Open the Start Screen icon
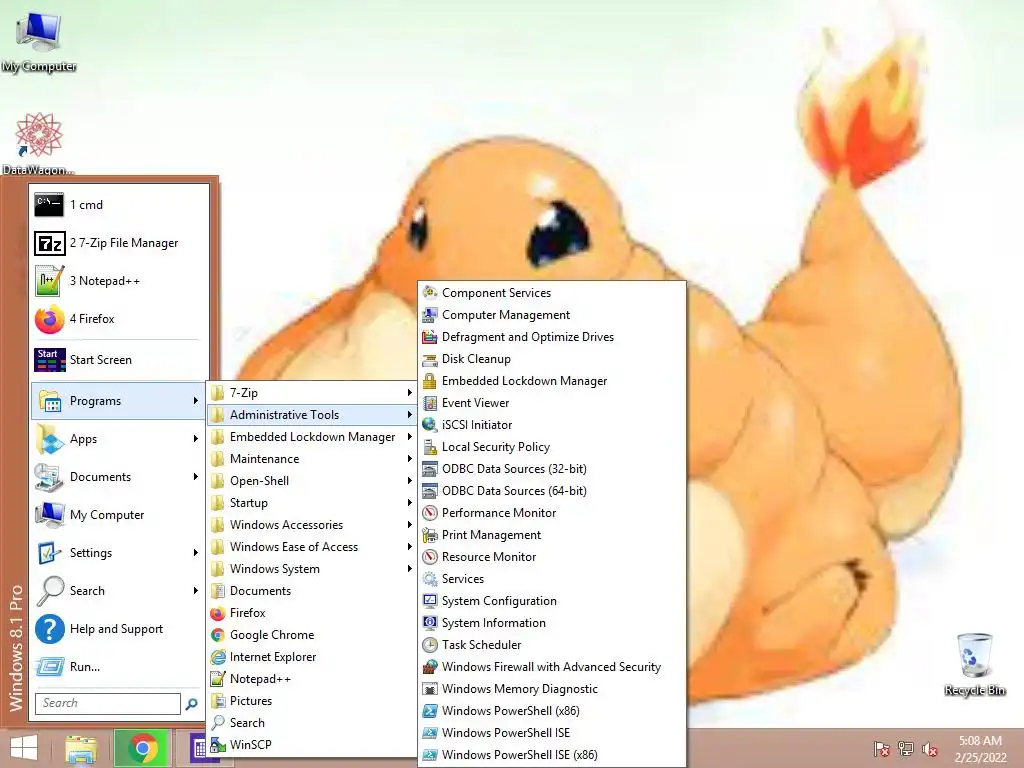 pyautogui.click(x=50, y=360)
